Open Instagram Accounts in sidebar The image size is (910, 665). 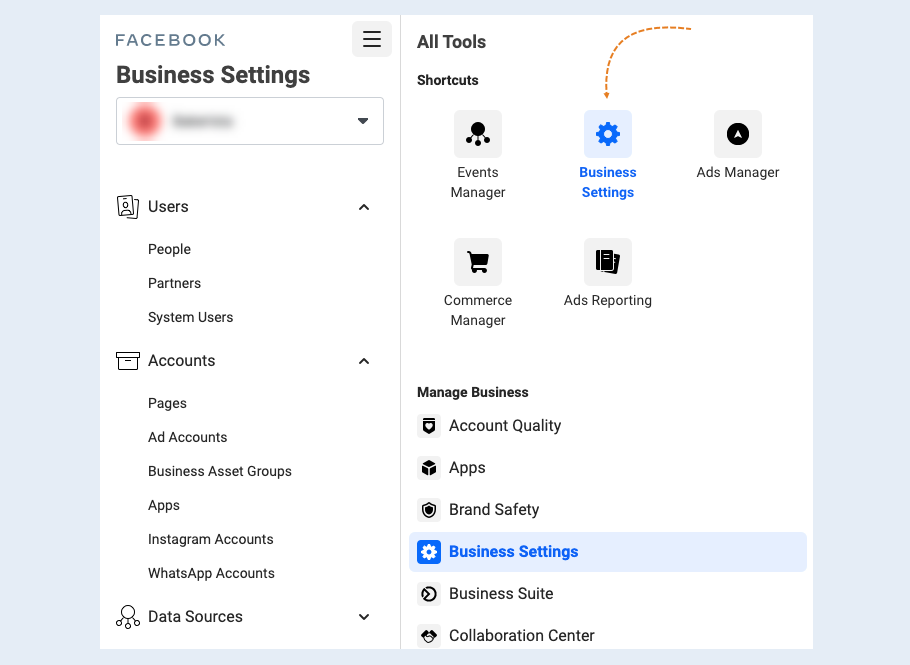tap(211, 539)
